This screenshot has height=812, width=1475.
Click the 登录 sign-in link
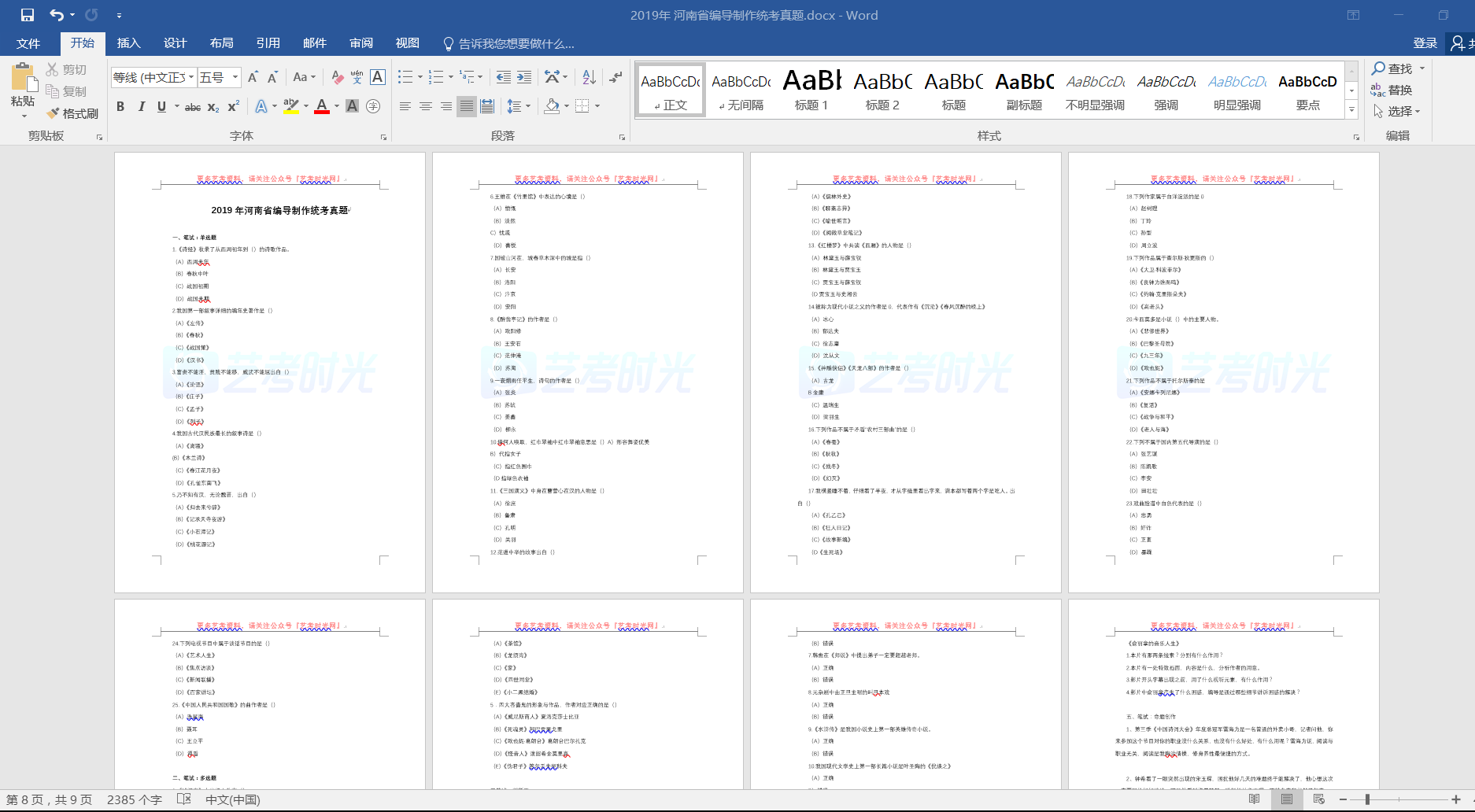coord(1425,43)
